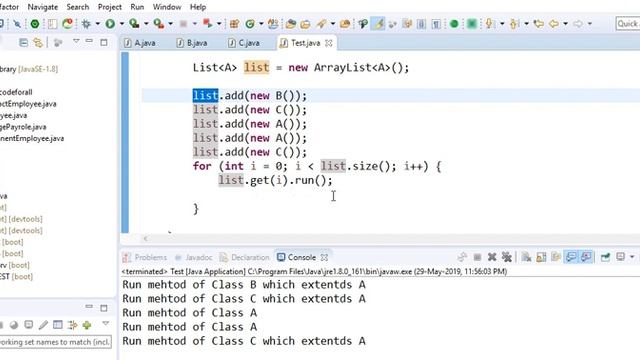
Task: Toggle Link with Editor in Package Explorer
Action: point(38,42)
